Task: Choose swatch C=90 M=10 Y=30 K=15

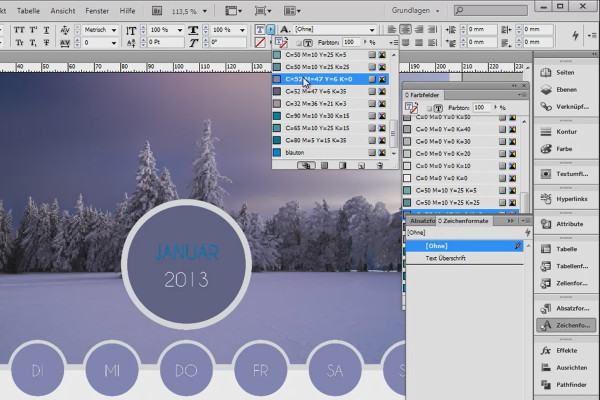Action: click(331, 116)
